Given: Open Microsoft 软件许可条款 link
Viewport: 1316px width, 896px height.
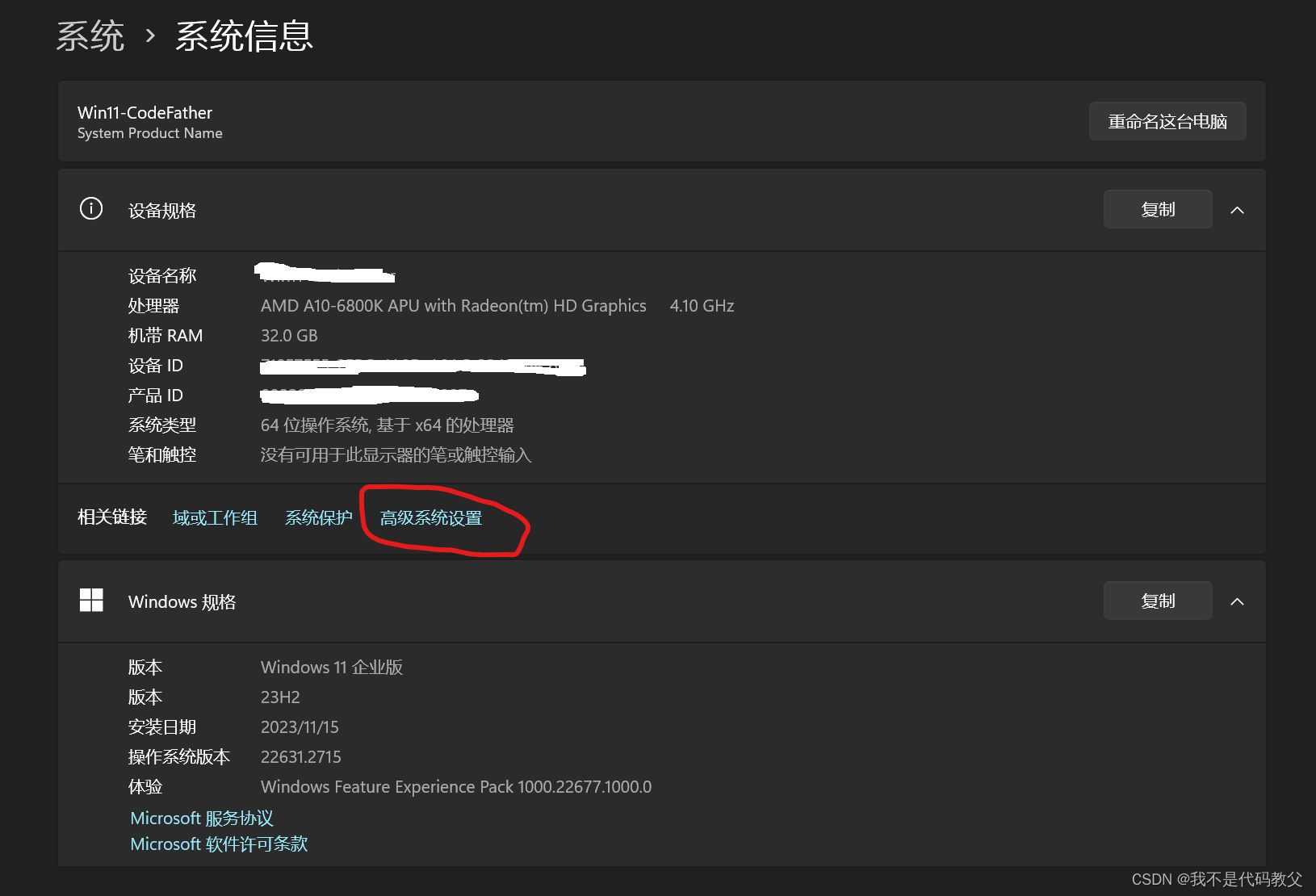Looking at the screenshot, I should pos(219,844).
